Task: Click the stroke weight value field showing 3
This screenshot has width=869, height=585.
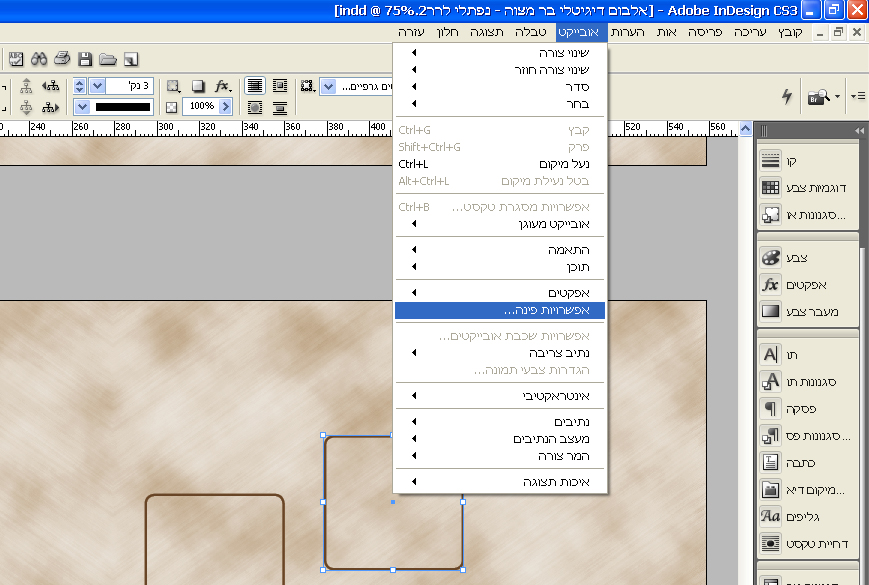Action: pos(129,86)
